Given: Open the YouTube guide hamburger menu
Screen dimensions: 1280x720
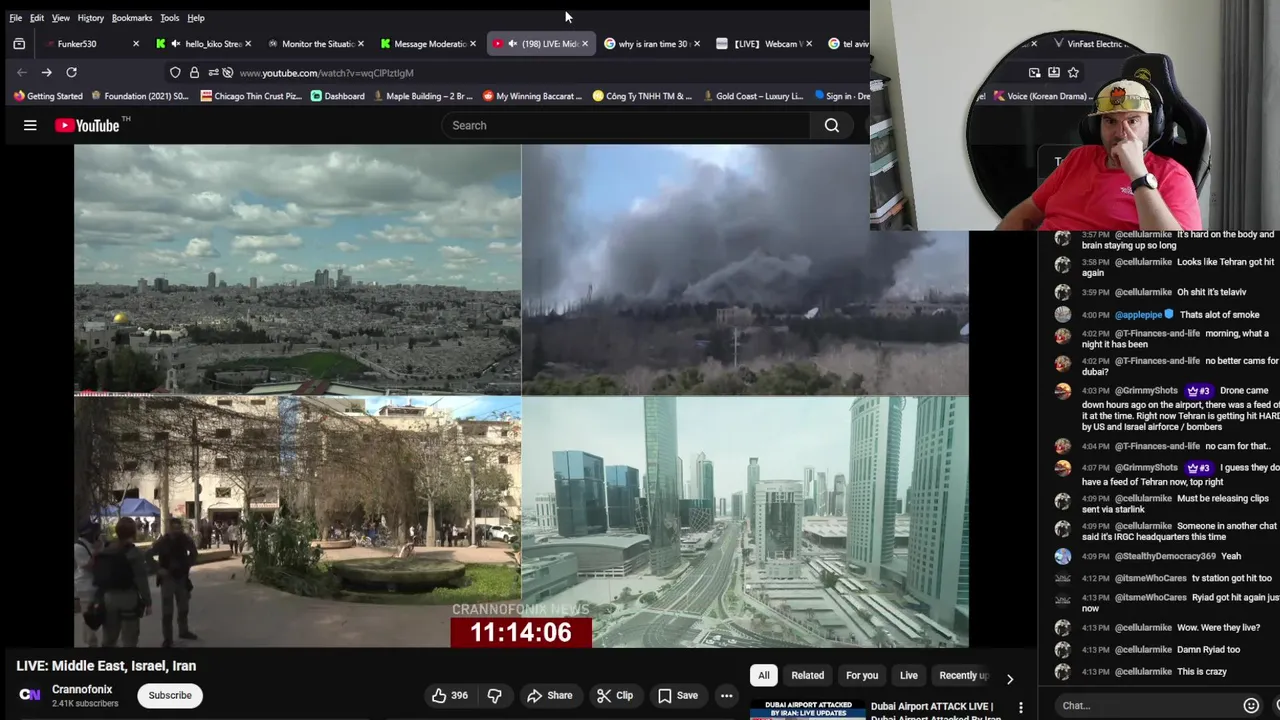Looking at the screenshot, I should click(30, 125).
